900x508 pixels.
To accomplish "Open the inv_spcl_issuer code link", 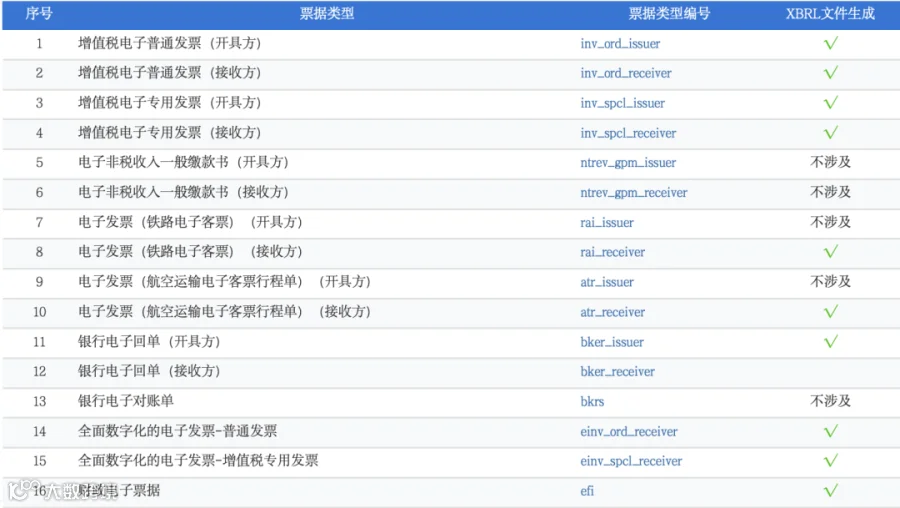I will (622, 103).
